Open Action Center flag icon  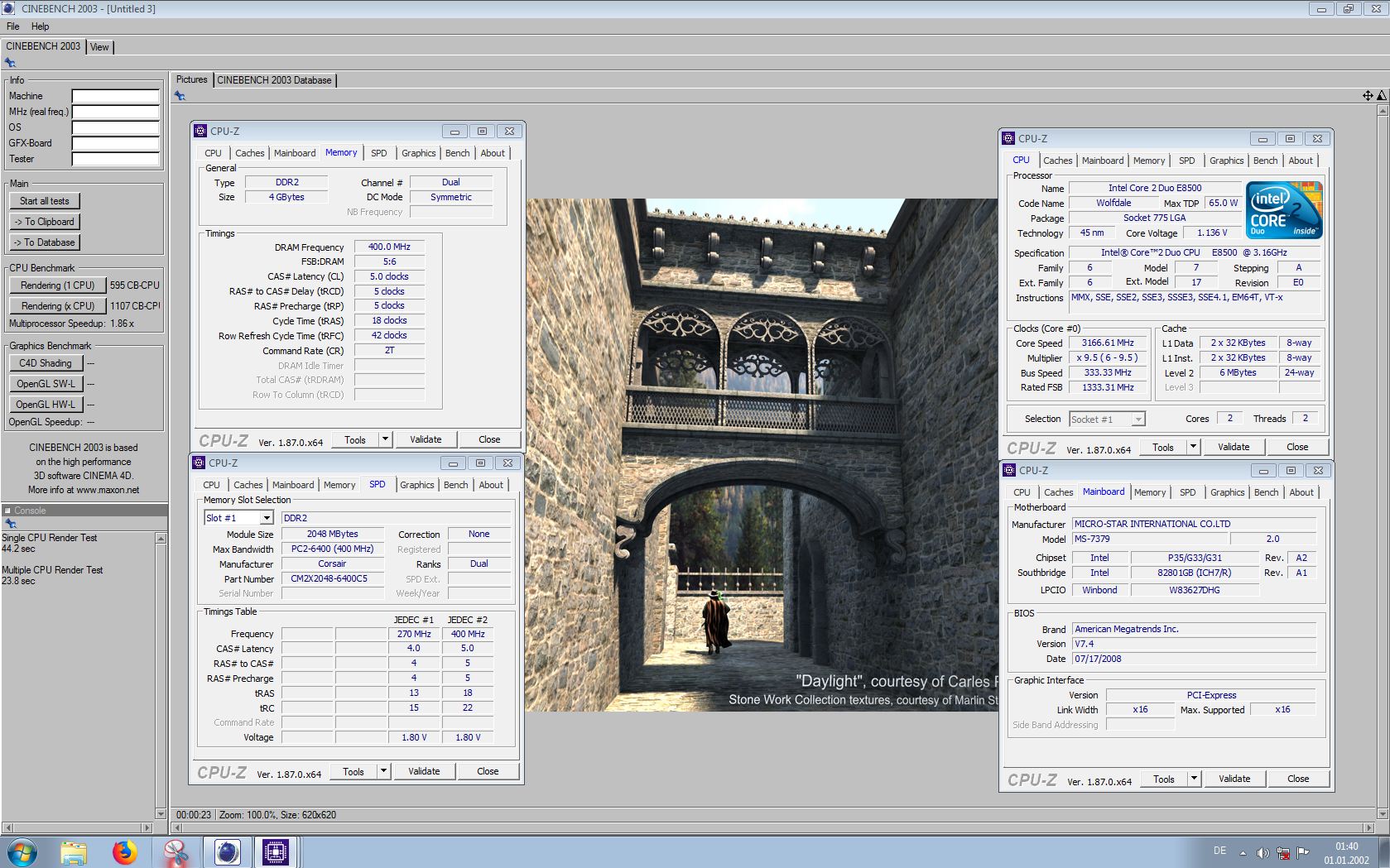(x=1302, y=852)
